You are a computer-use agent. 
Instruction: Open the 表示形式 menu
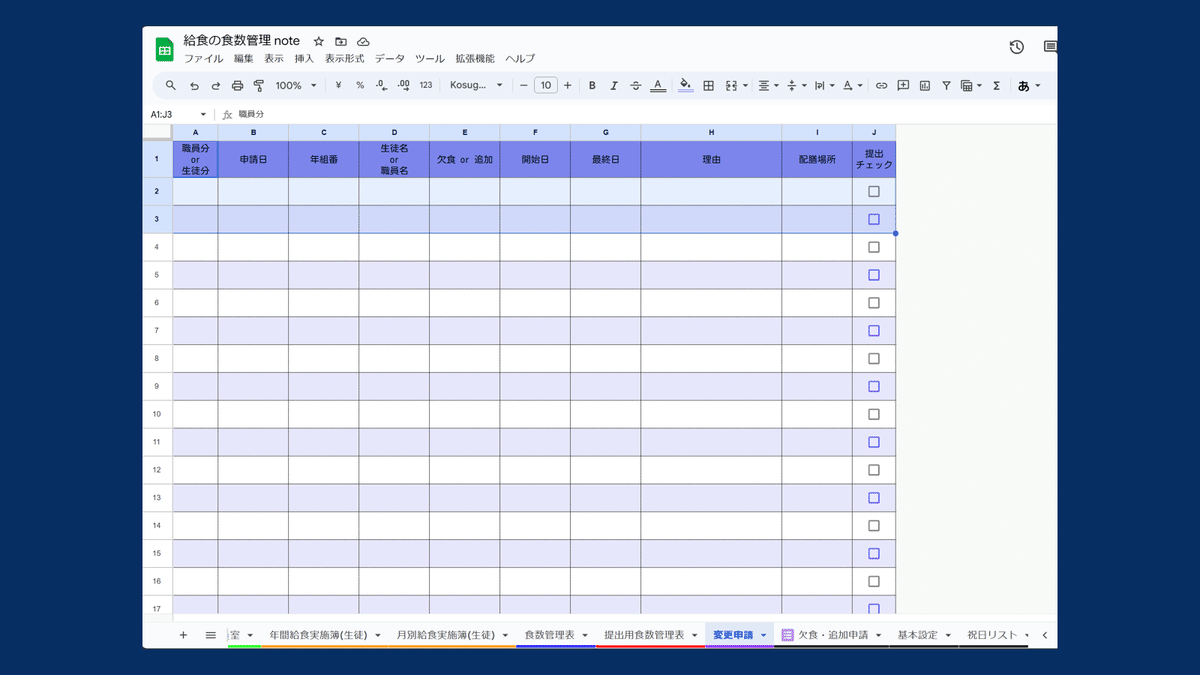click(344, 59)
